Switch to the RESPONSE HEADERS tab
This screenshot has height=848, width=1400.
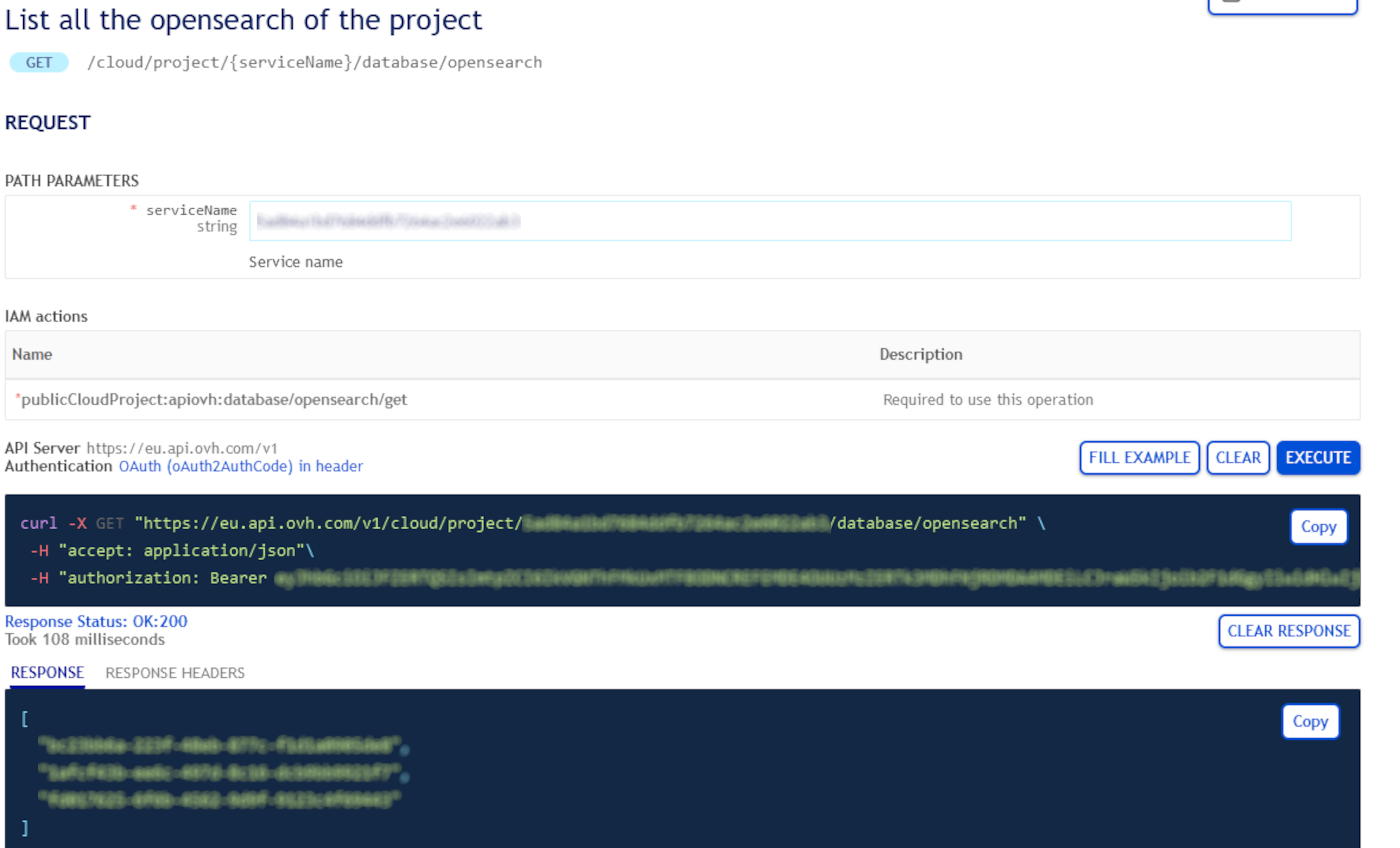point(175,673)
